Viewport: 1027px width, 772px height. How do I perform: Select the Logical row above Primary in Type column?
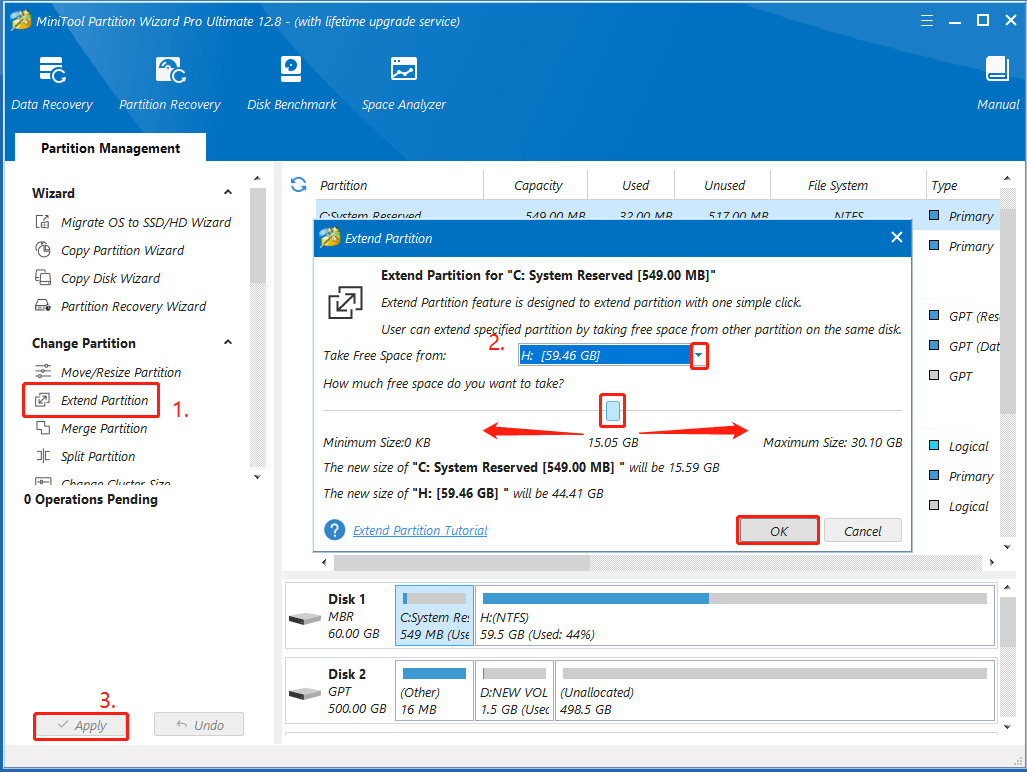960,446
